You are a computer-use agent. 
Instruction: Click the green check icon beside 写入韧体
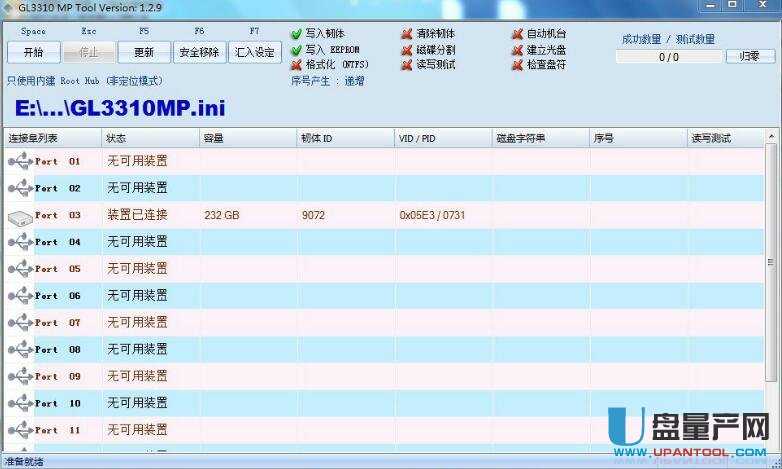(296, 34)
